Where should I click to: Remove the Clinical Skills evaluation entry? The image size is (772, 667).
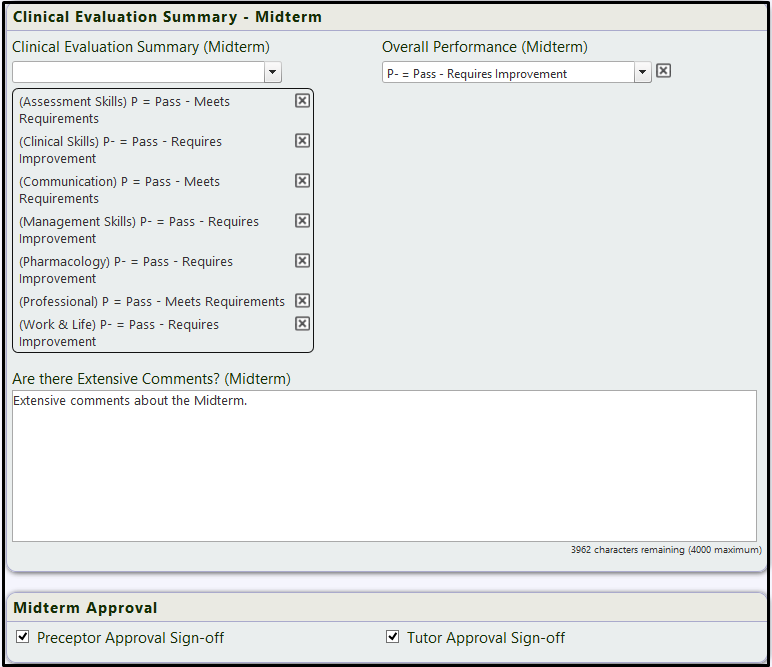(302, 141)
